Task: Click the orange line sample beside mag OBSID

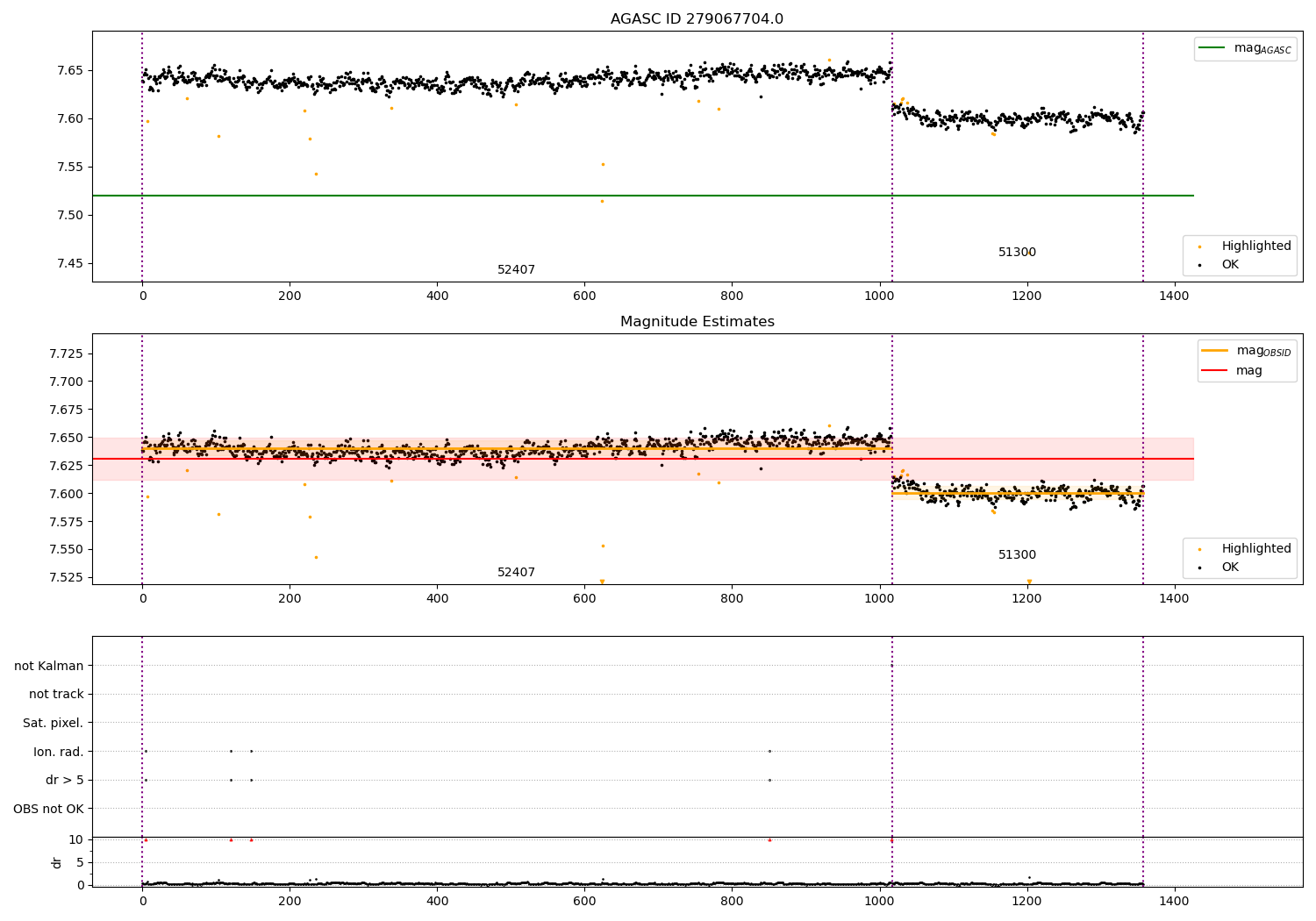Action: coord(1214,350)
